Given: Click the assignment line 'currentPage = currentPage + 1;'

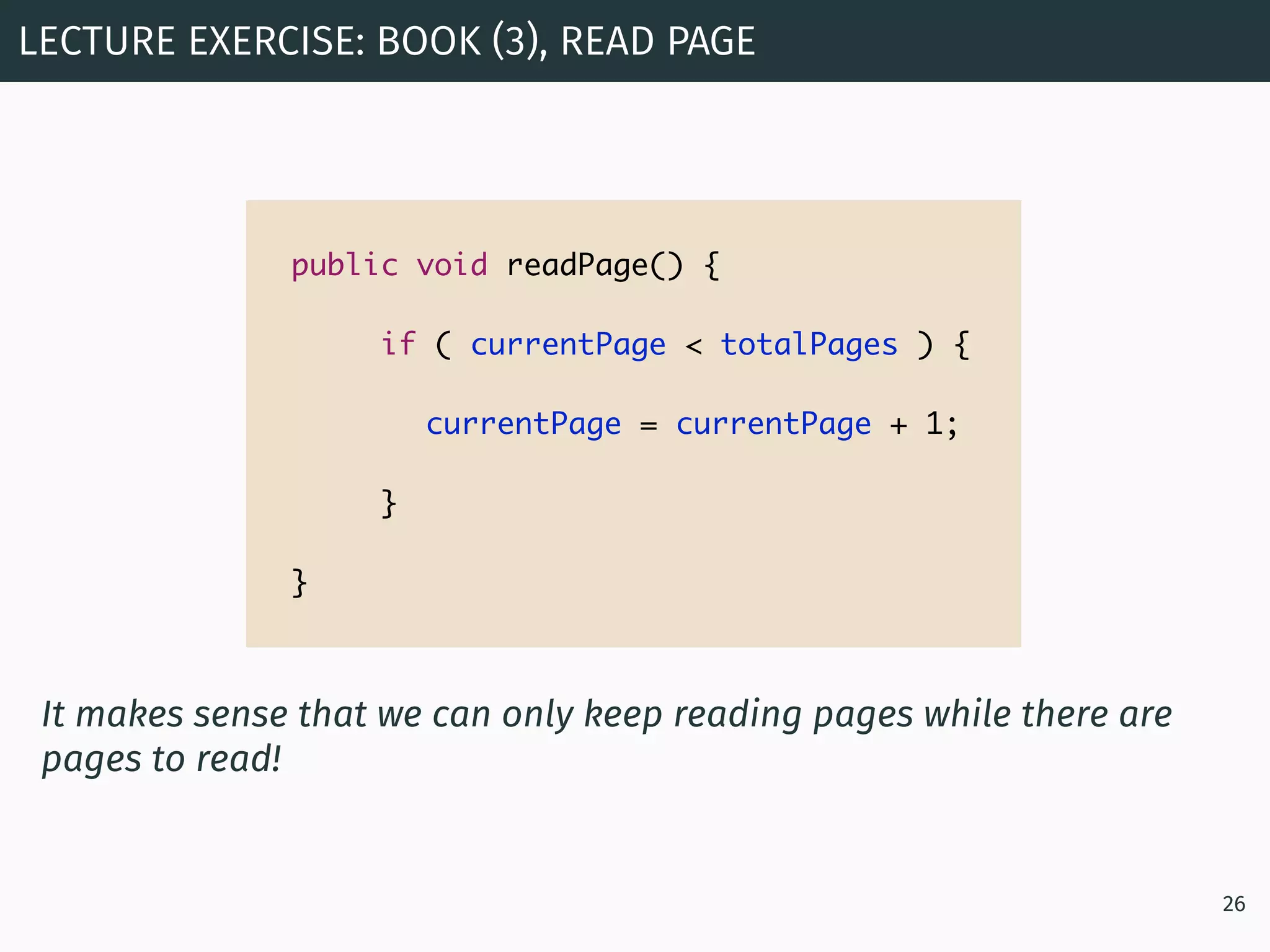Looking at the screenshot, I should [692, 425].
